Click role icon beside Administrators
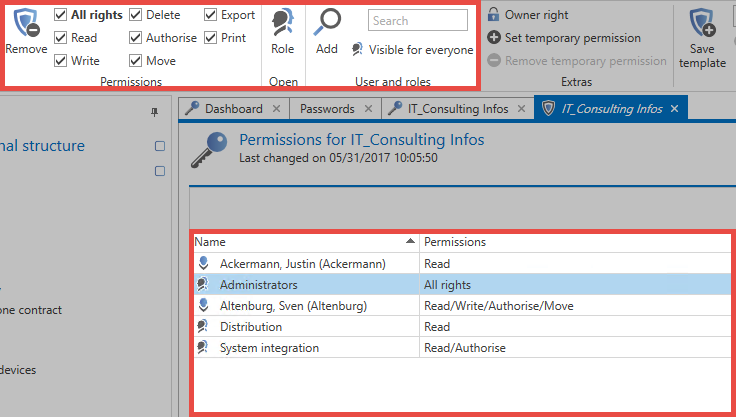The height and width of the screenshot is (417, 736). click(202, 284)
